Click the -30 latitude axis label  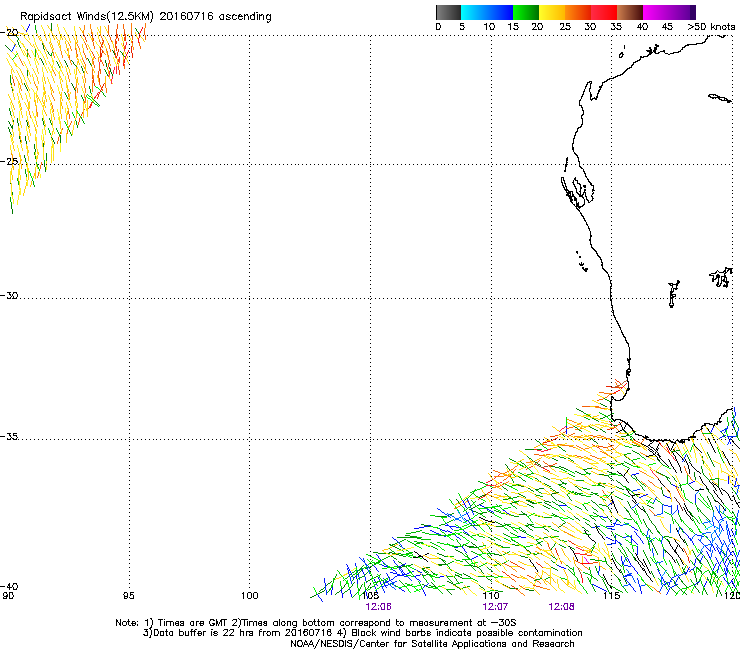click(9, 295)
